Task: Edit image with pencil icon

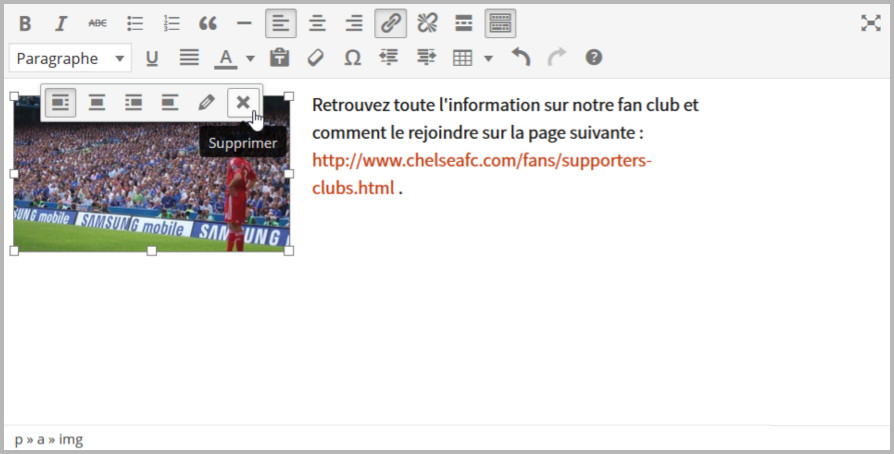Action: pos(206,103)
